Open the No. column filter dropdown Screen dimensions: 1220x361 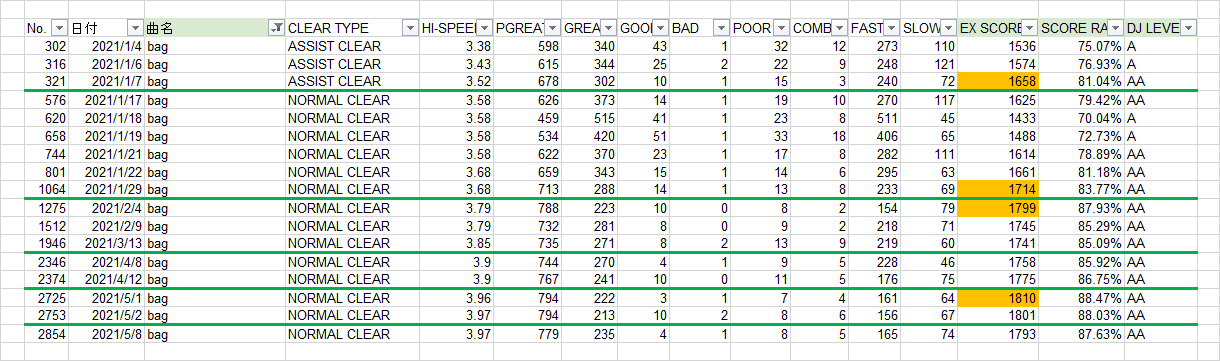58,28
